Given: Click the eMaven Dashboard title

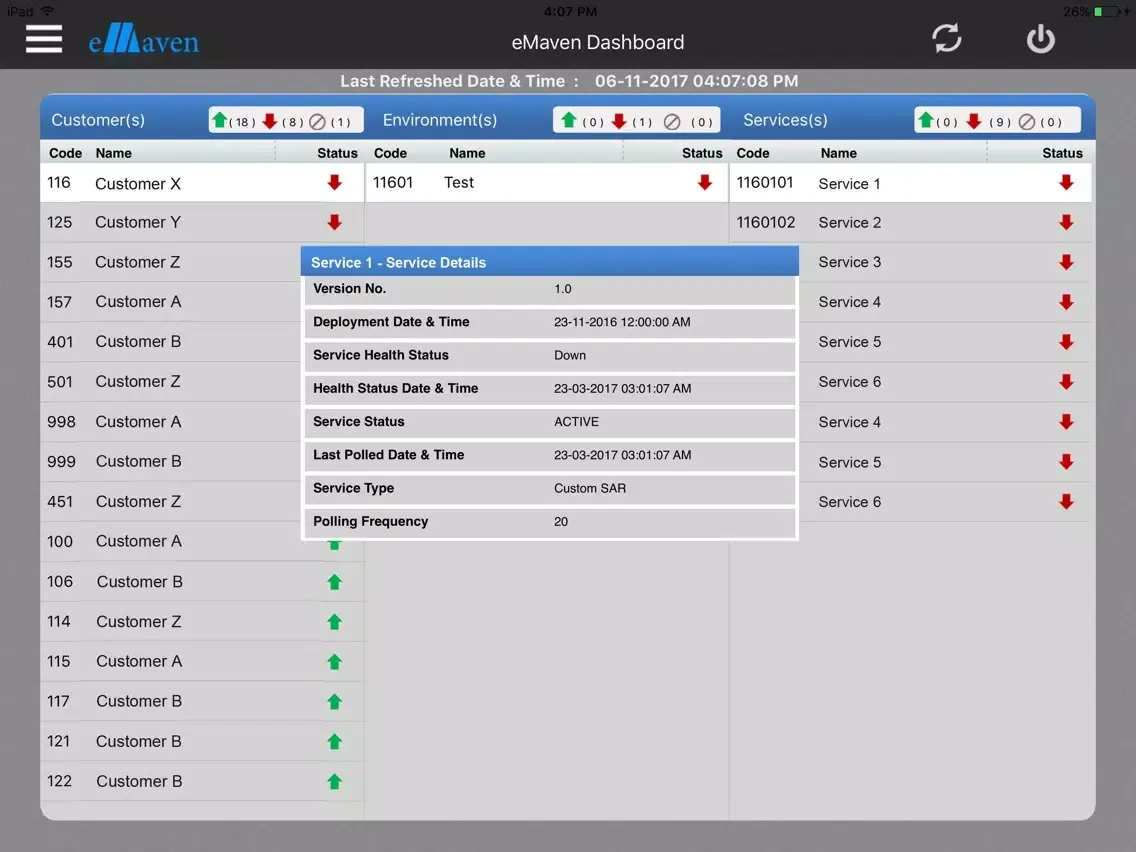Looking at the screenshot, I should pyautogui.click(x=597, y=42).
